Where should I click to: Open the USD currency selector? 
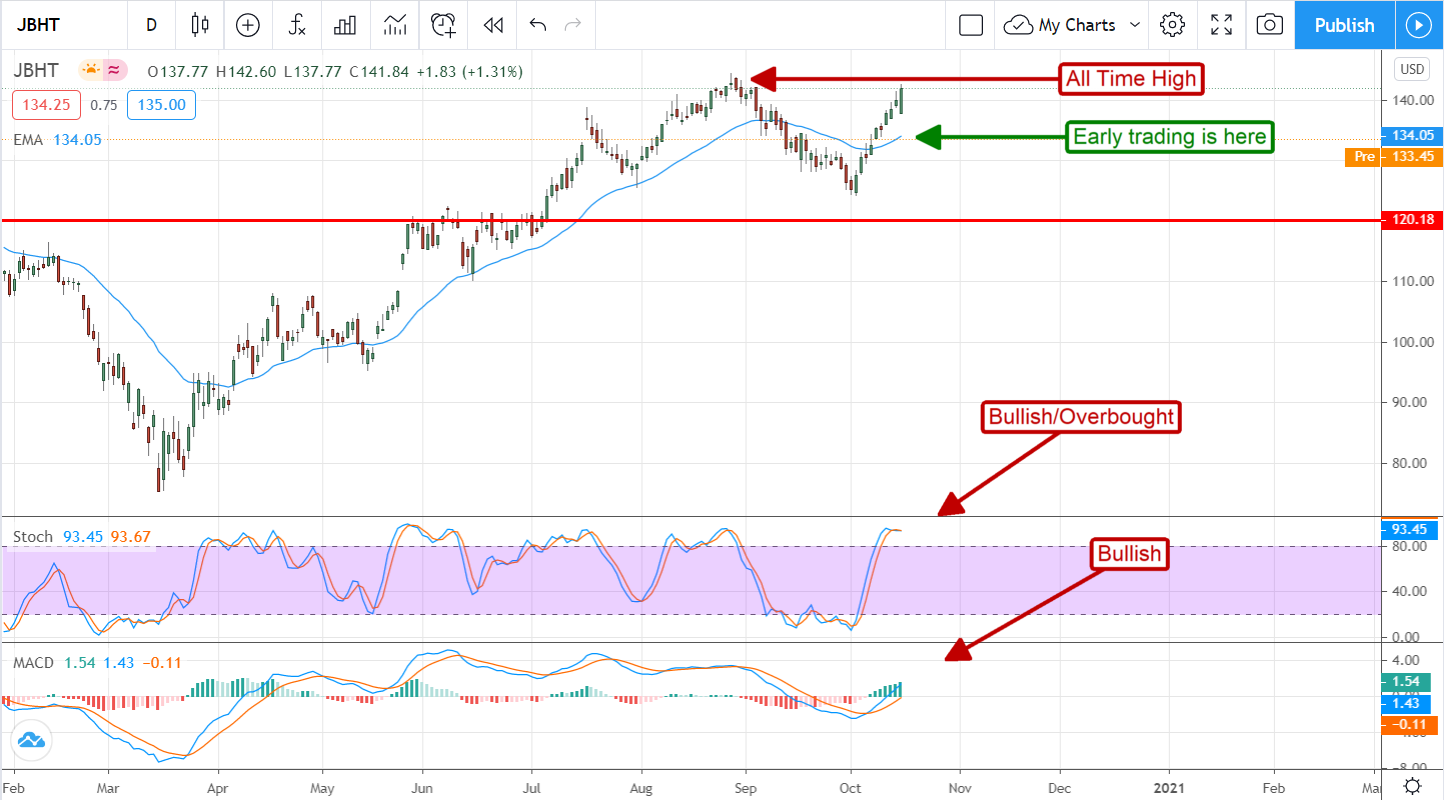(x=1412, y=69)
